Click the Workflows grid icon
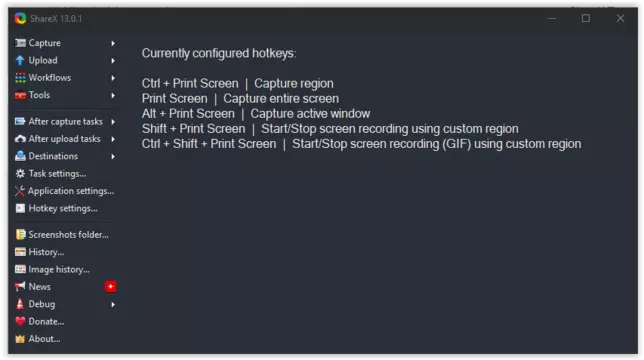Image resolution: width=644 pixels, height=360 pixels. [x=20, y=78]
